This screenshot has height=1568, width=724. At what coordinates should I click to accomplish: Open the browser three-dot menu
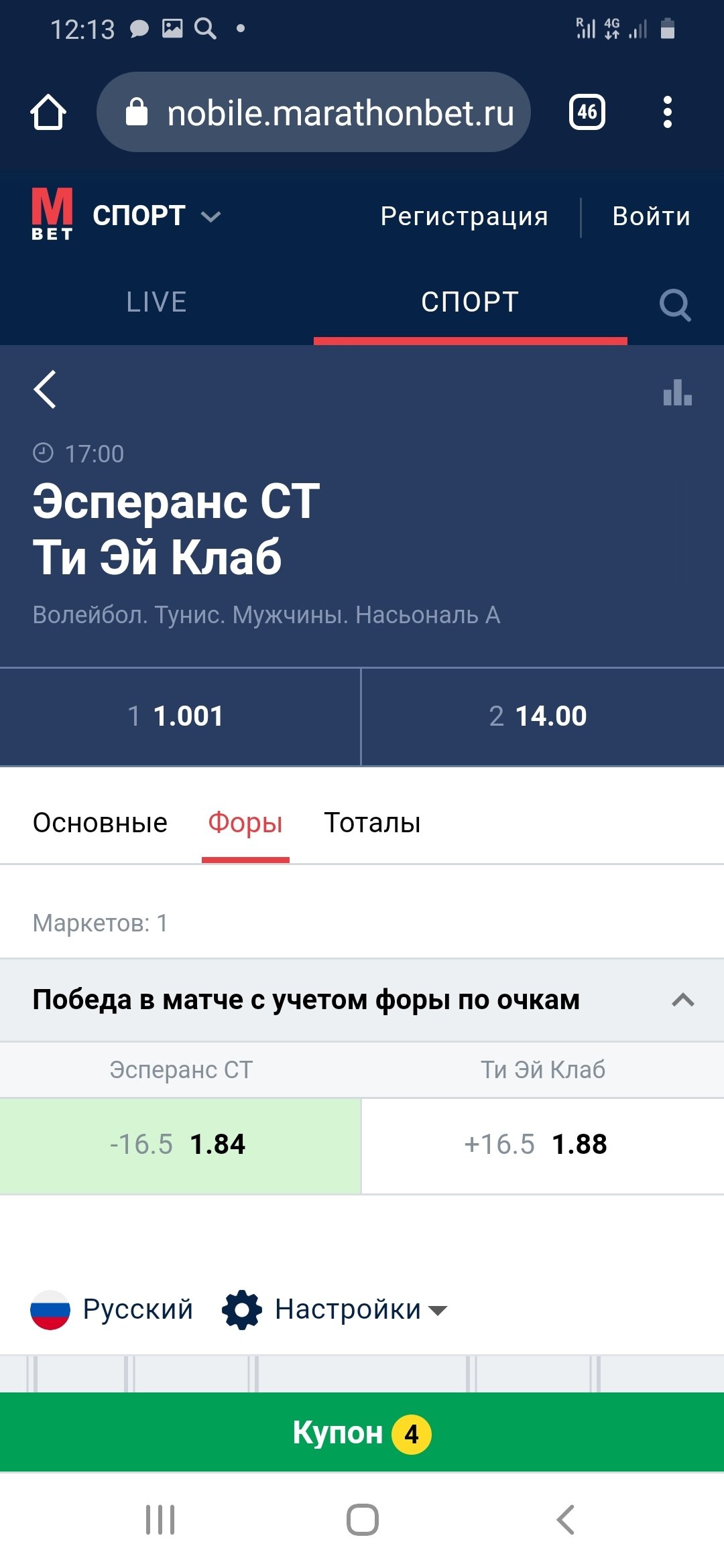click(667, 112)
